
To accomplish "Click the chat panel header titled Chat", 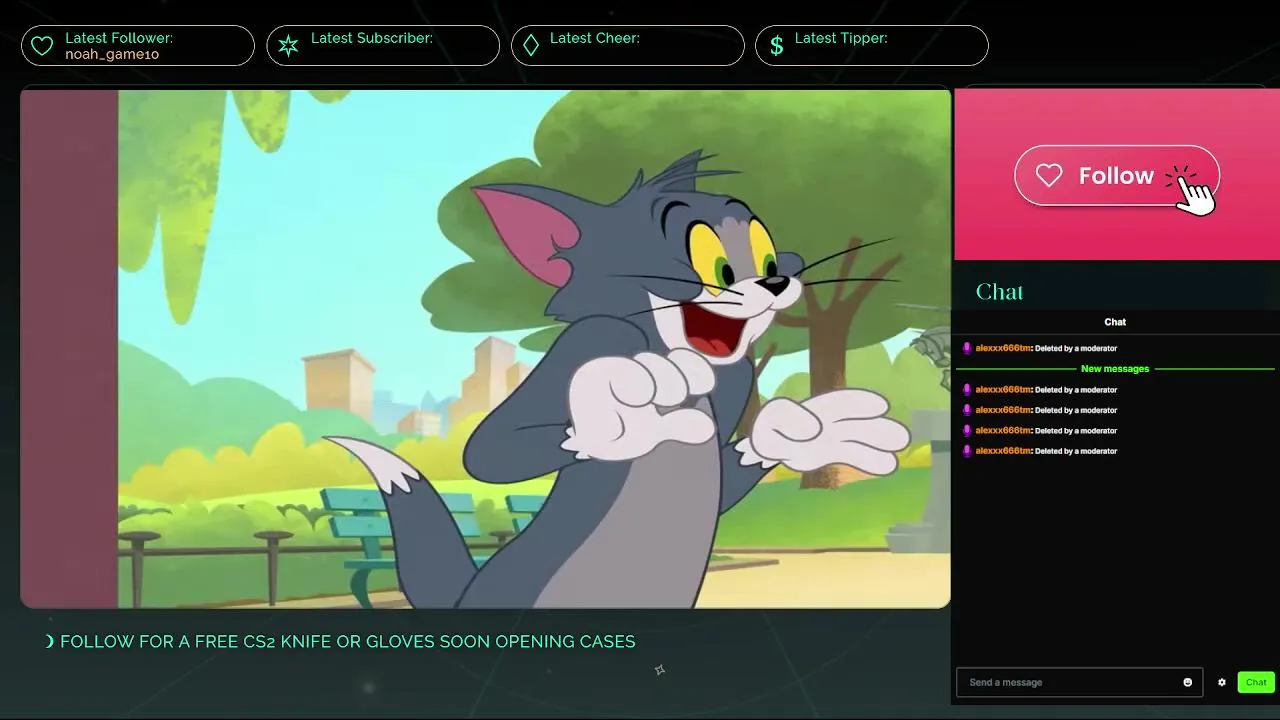I will 1115,322.
